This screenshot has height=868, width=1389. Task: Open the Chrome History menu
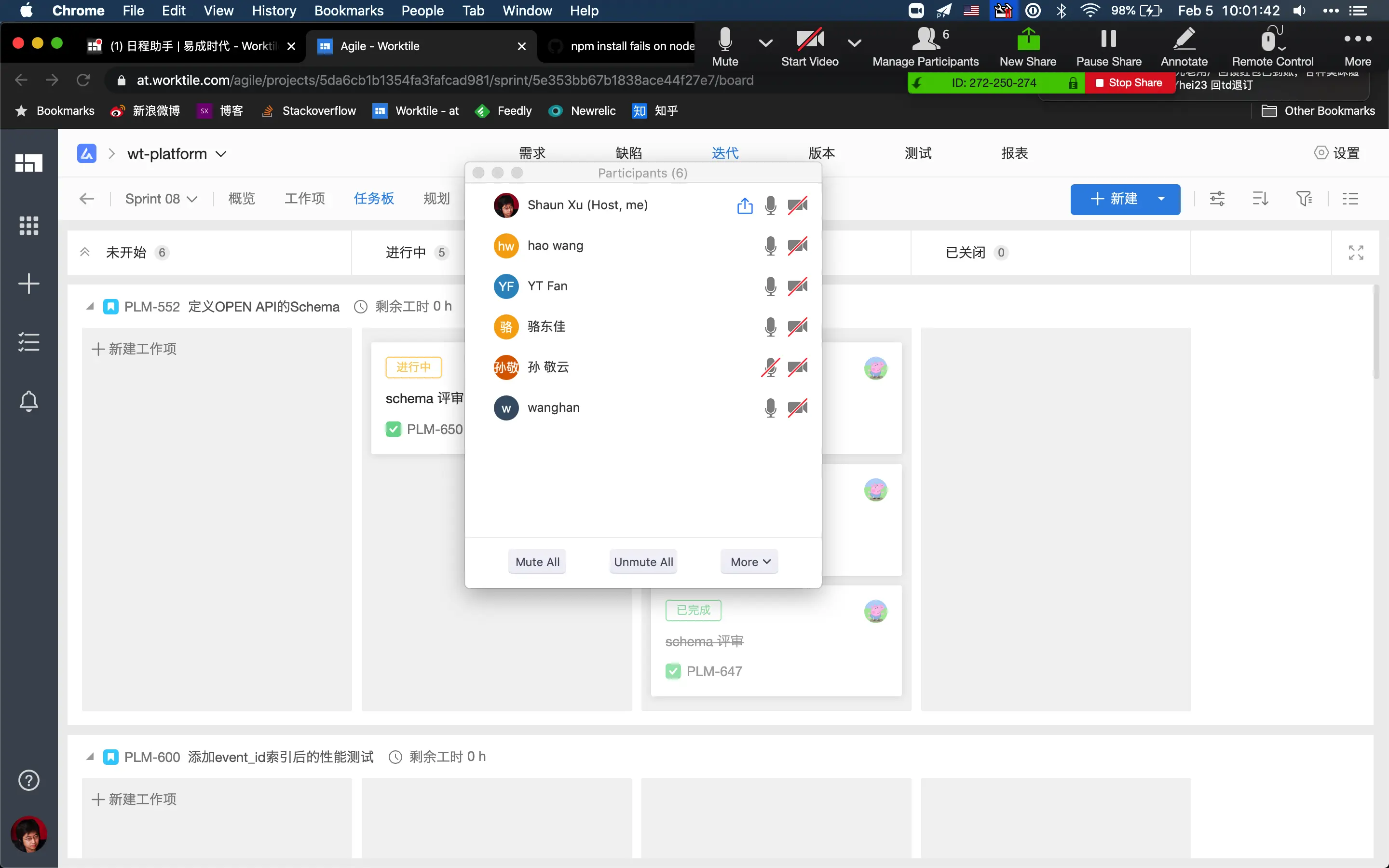click(274, 11)
